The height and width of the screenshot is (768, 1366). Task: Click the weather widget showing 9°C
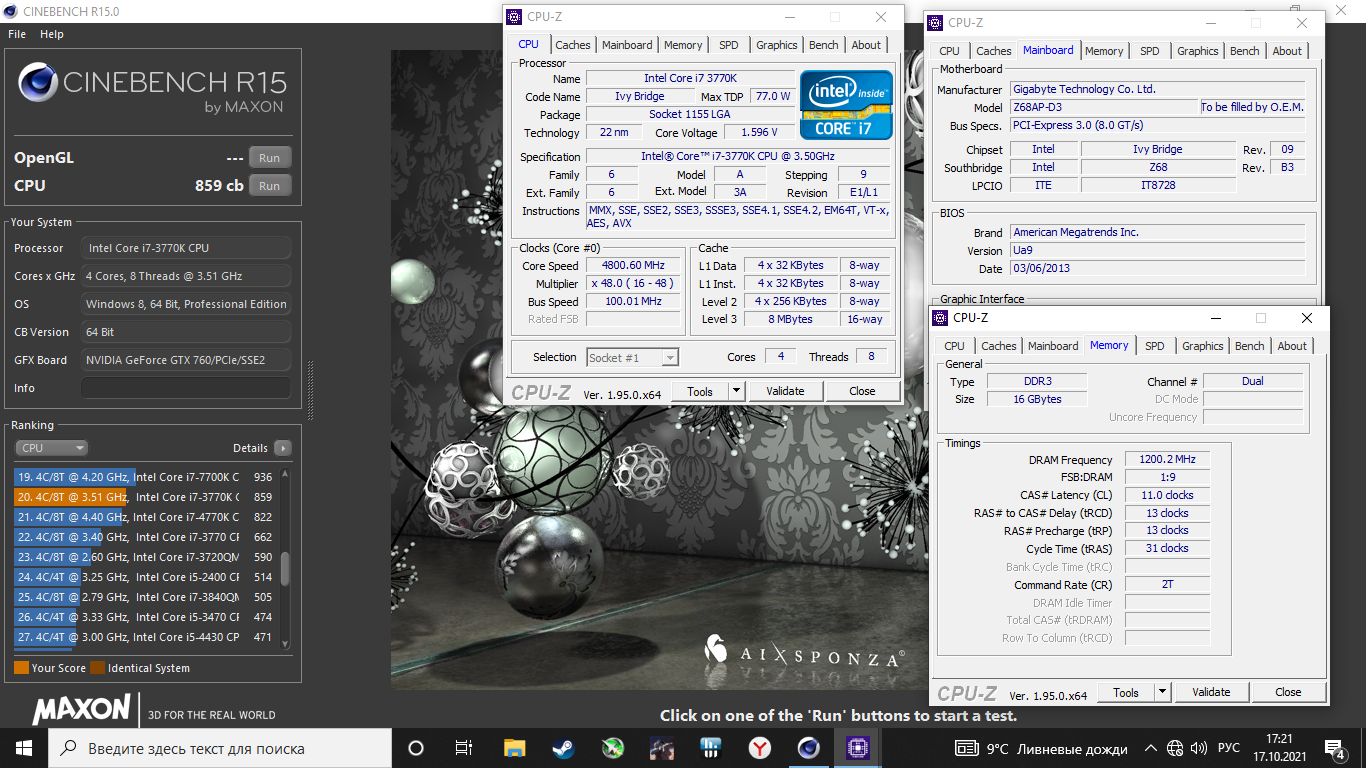point(1041,748)
